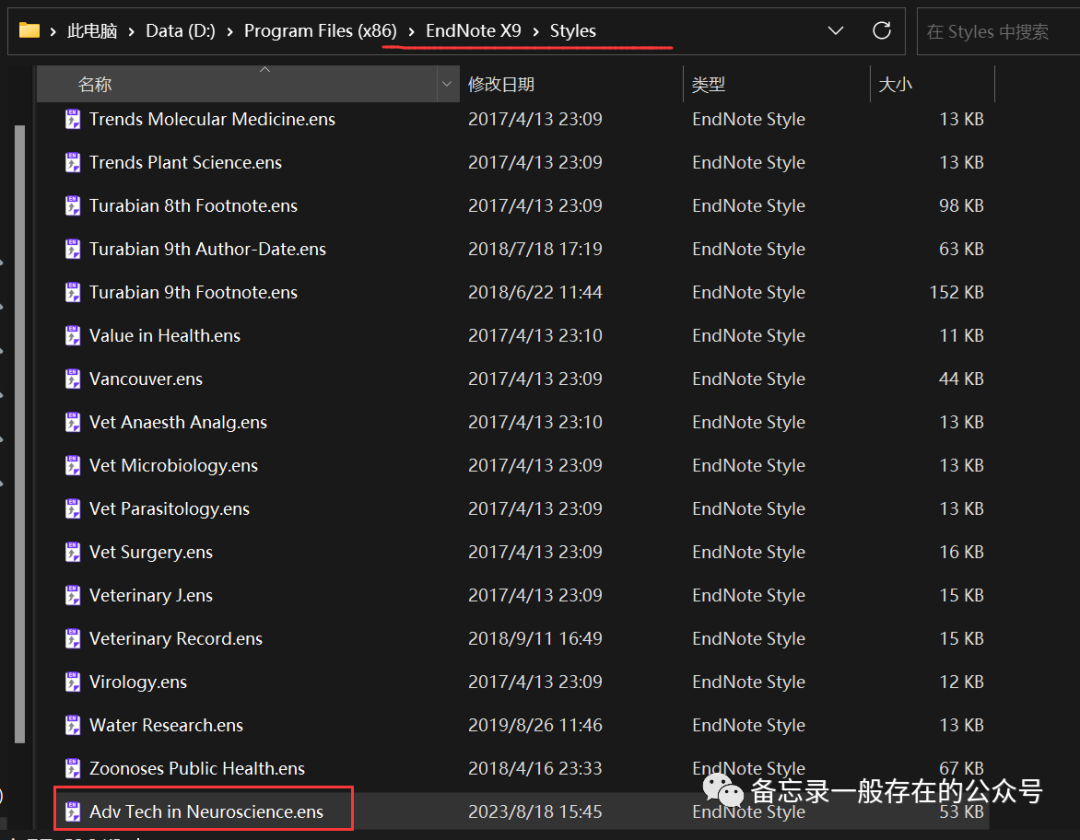Click date 2019/8/26 11:46 cell
Viewport: 1080px width, 840px height.
coord(535,725)
